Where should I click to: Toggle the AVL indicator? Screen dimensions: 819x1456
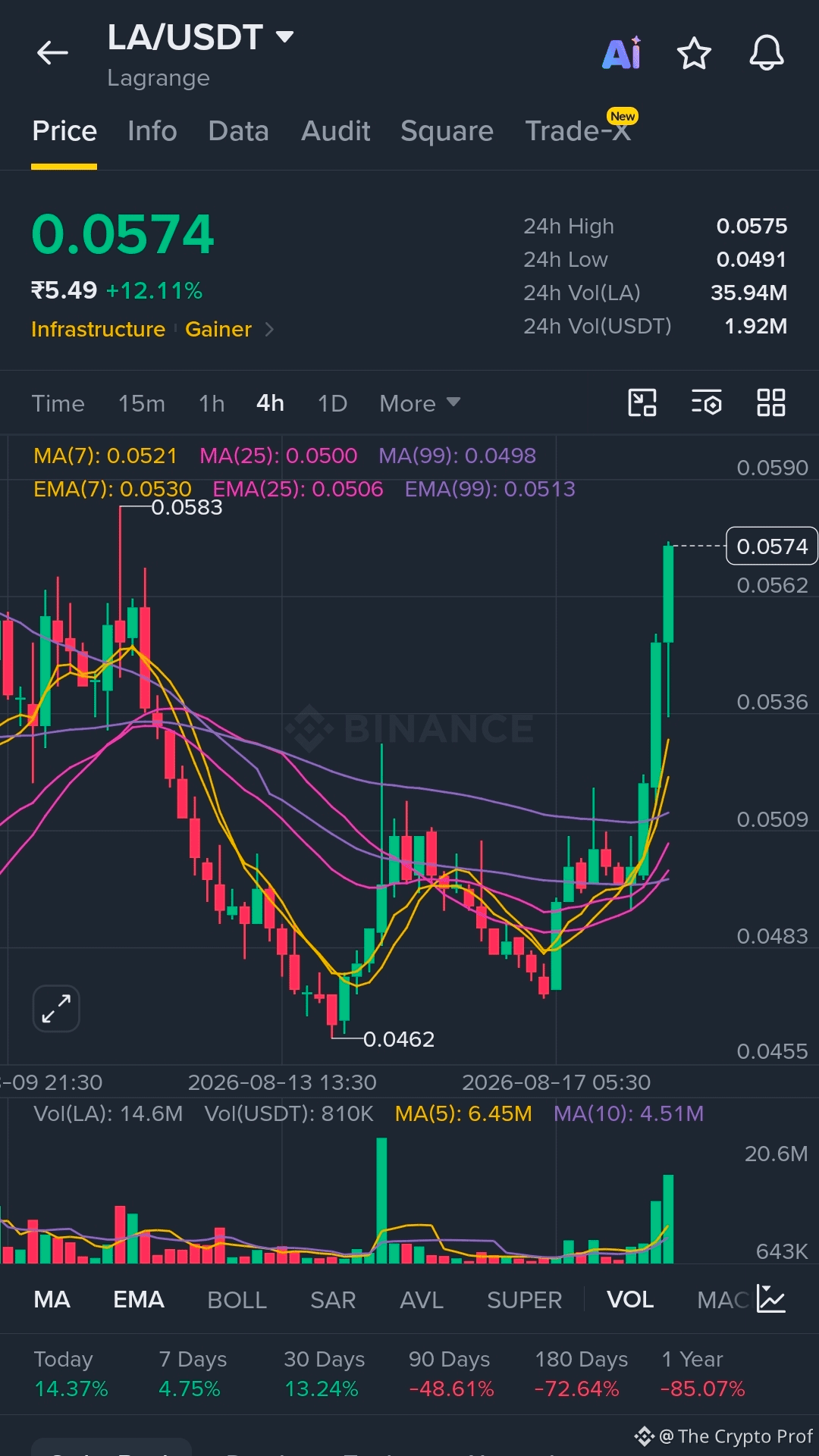point(422,1300)
